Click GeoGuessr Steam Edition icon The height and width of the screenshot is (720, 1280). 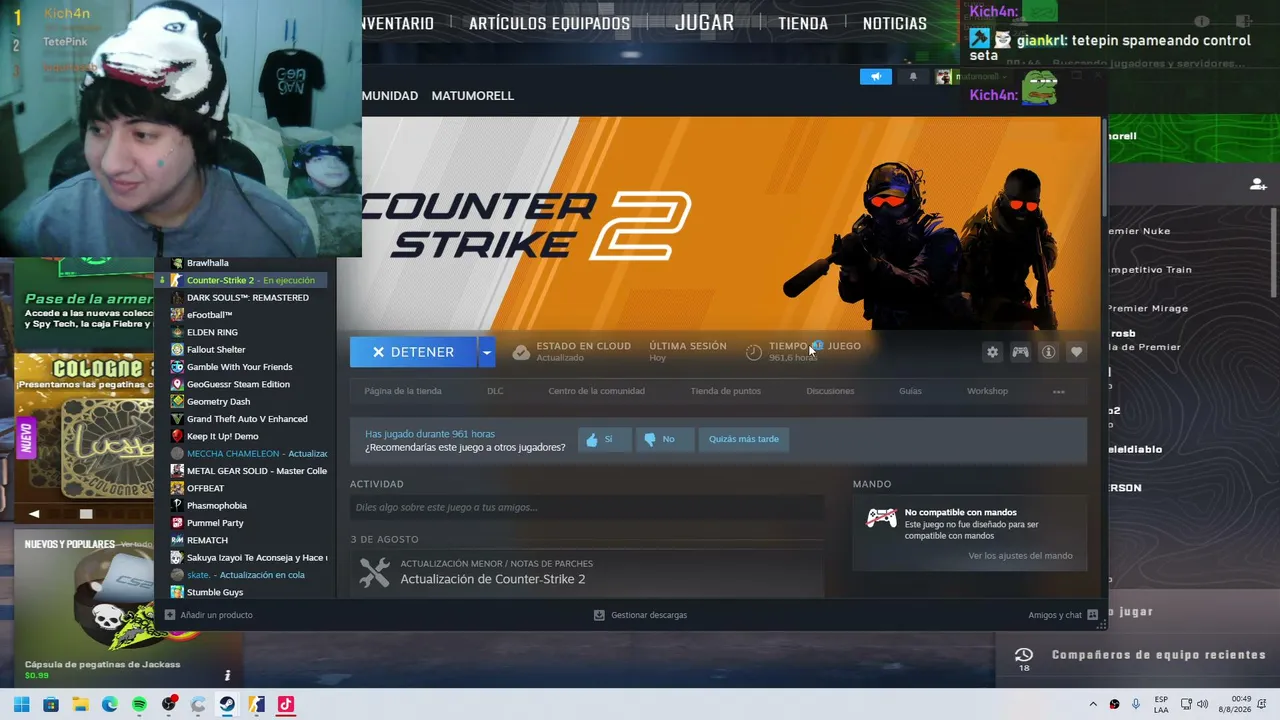(177, 384)
